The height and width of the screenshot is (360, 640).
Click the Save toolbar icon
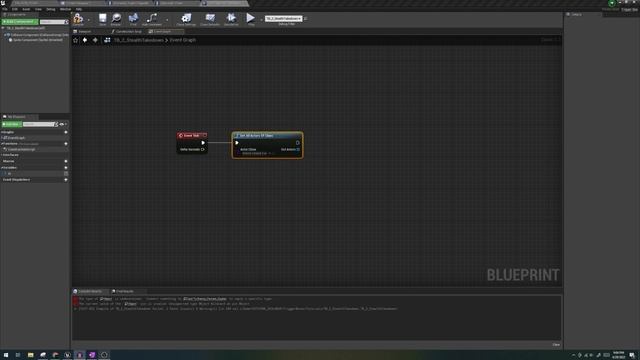102,19
